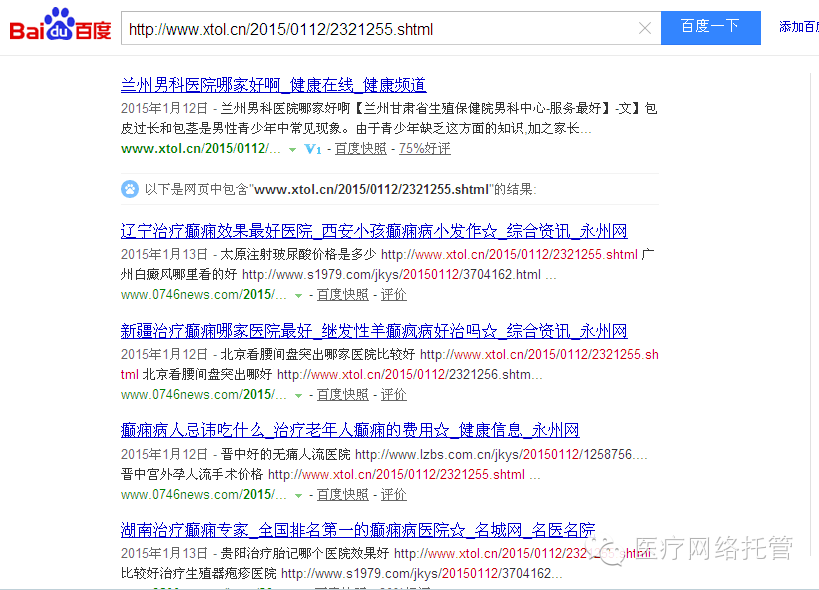The image size is (819, 590).
Task: Expand the dropdown arrow under 辽宁治疗癫痫 result
Action: pyautogui.click(x=298, y=296)
